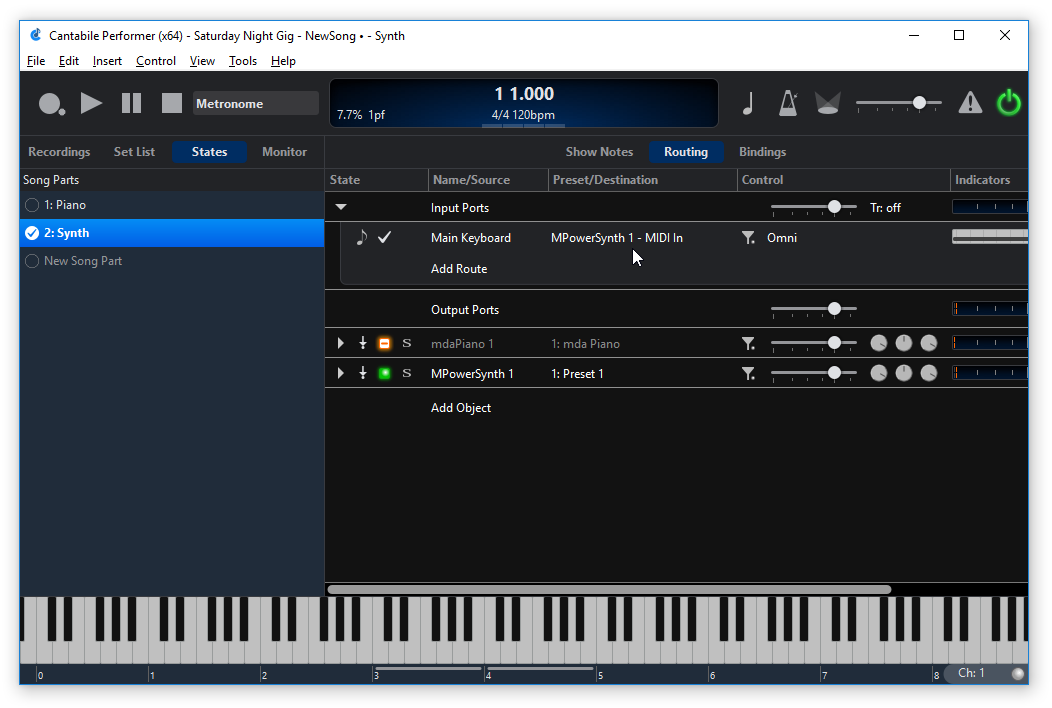
Task: Open the Help menu
Action: tap(283, 61)
